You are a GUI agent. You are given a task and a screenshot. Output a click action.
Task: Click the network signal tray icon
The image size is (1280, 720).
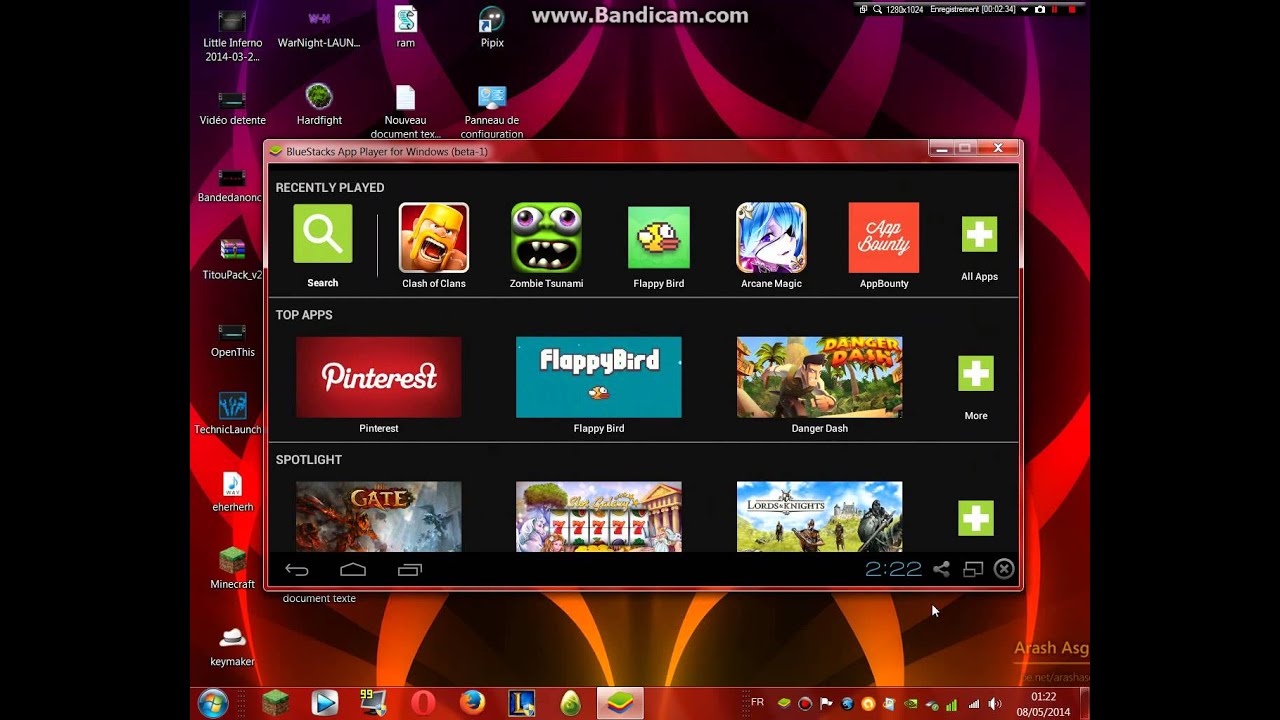[x=974, y=704]
